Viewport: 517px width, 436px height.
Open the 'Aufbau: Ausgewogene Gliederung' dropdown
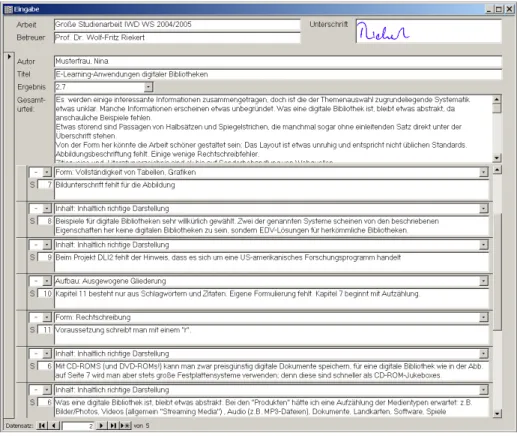click(x=483, y=281)
